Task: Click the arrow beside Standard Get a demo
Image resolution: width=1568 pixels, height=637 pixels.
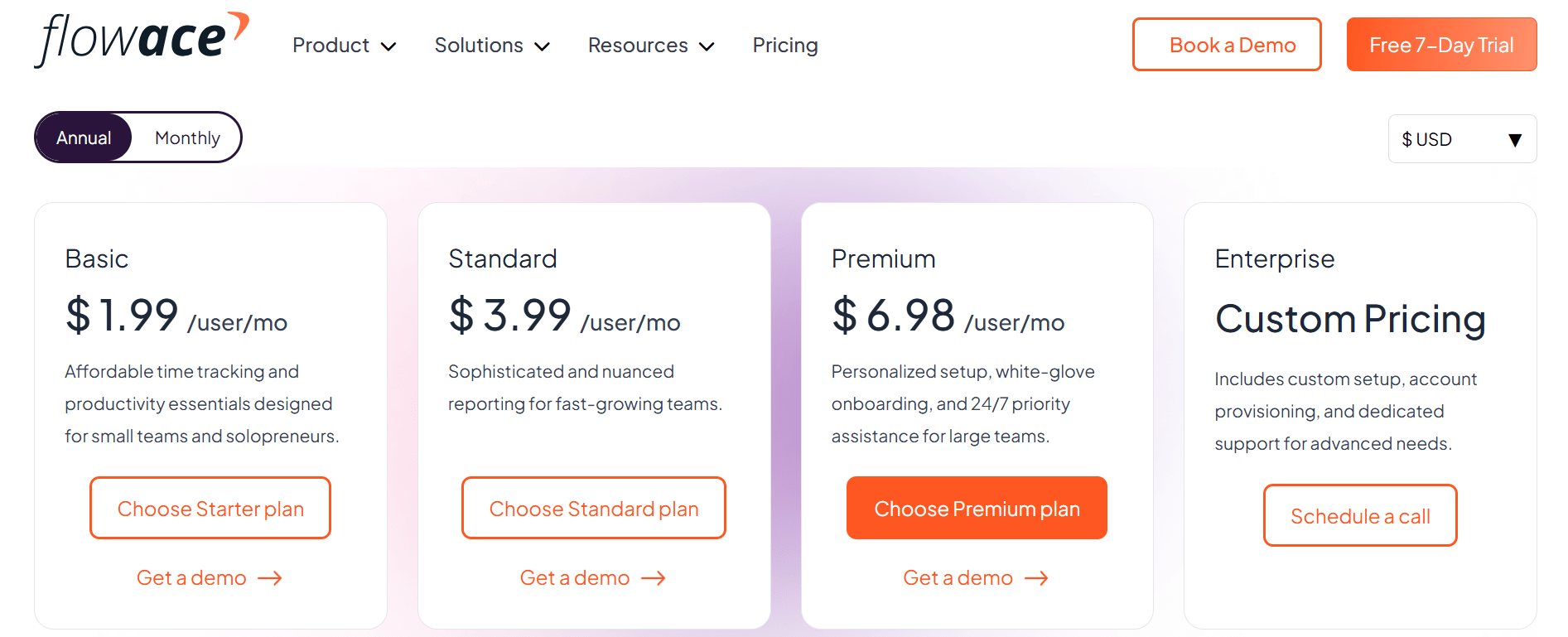Action: point(654,578)
